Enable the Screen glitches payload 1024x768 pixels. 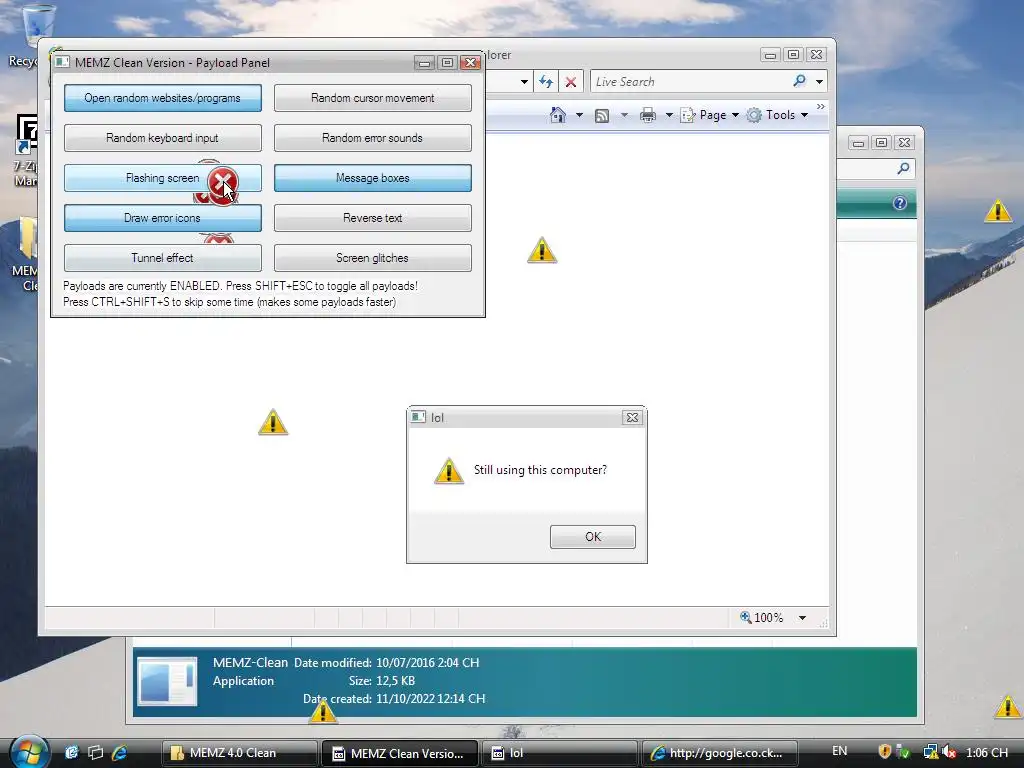point(372,257)
